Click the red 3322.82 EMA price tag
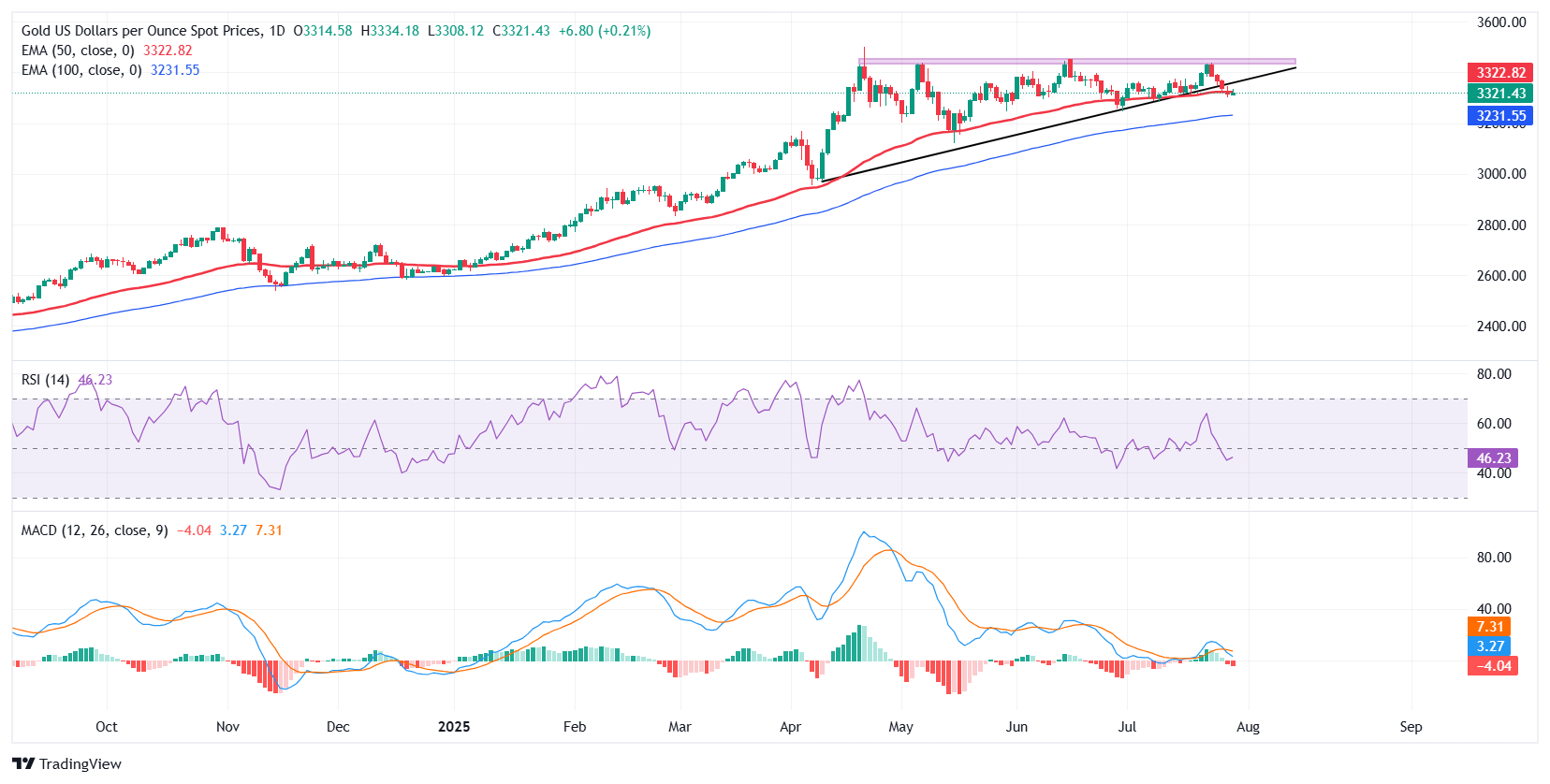The width and height of the screenshot is (1550, 784). tap(1500, 73)
